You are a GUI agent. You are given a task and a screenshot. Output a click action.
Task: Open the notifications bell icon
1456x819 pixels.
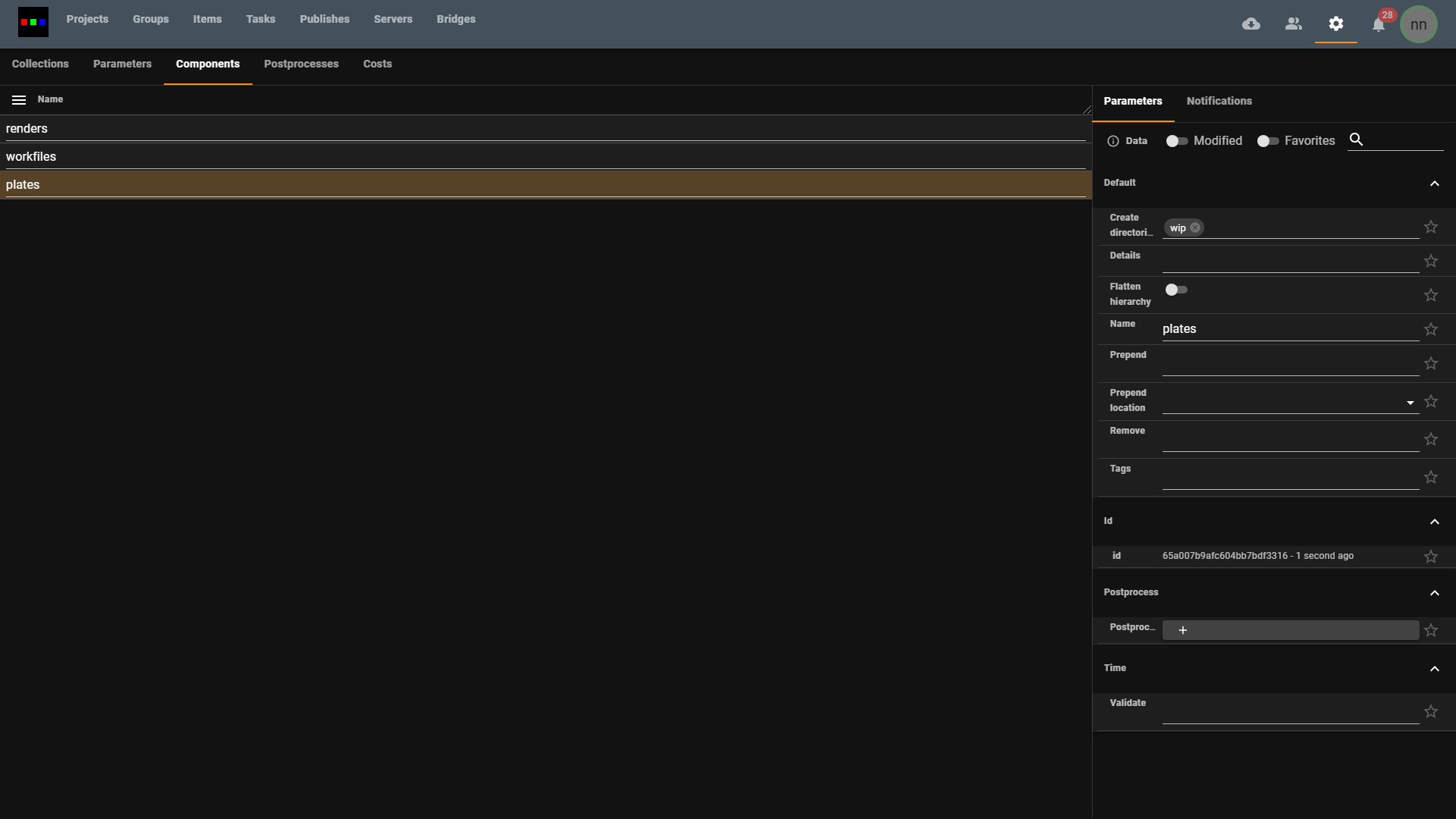[x=1379, y=25]
